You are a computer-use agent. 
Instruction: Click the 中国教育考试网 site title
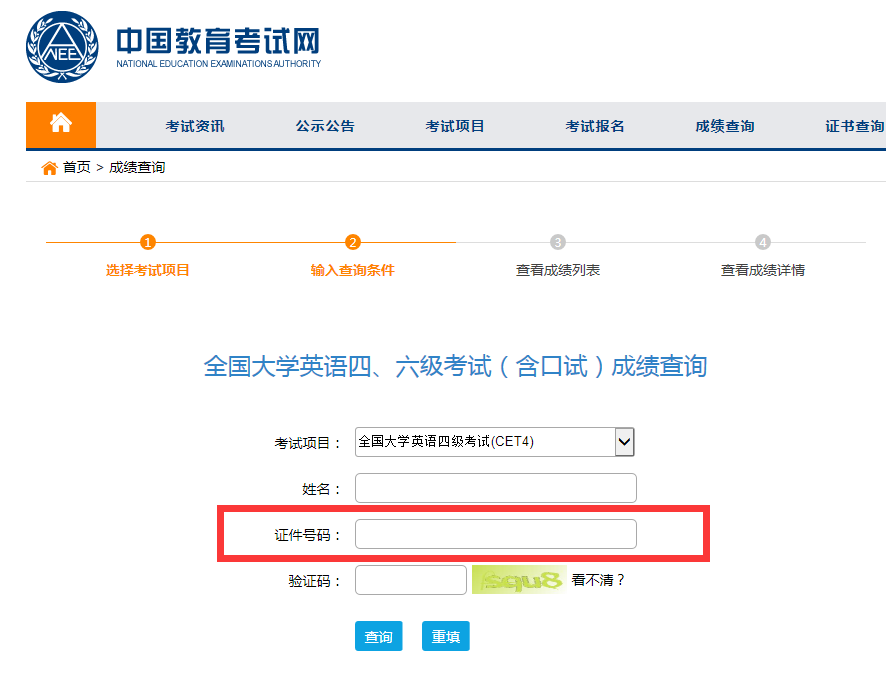point(218,41)
